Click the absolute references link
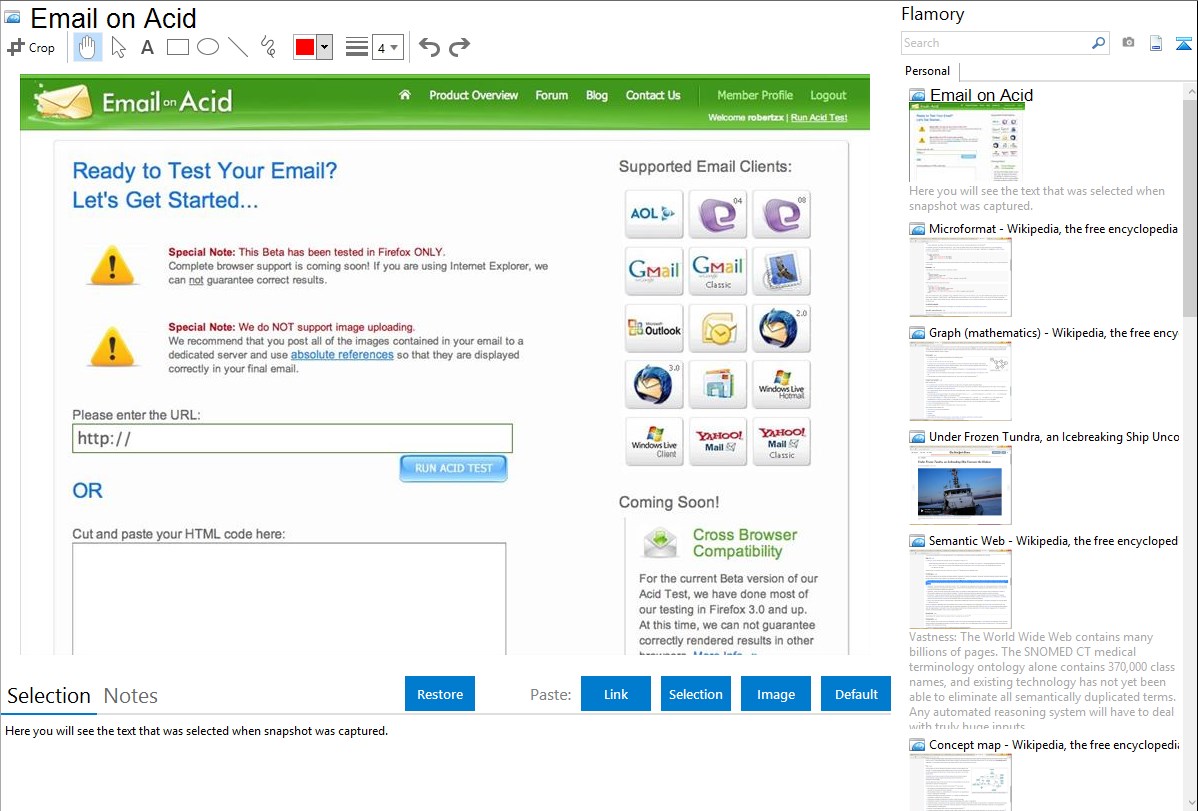 point(342,355)
